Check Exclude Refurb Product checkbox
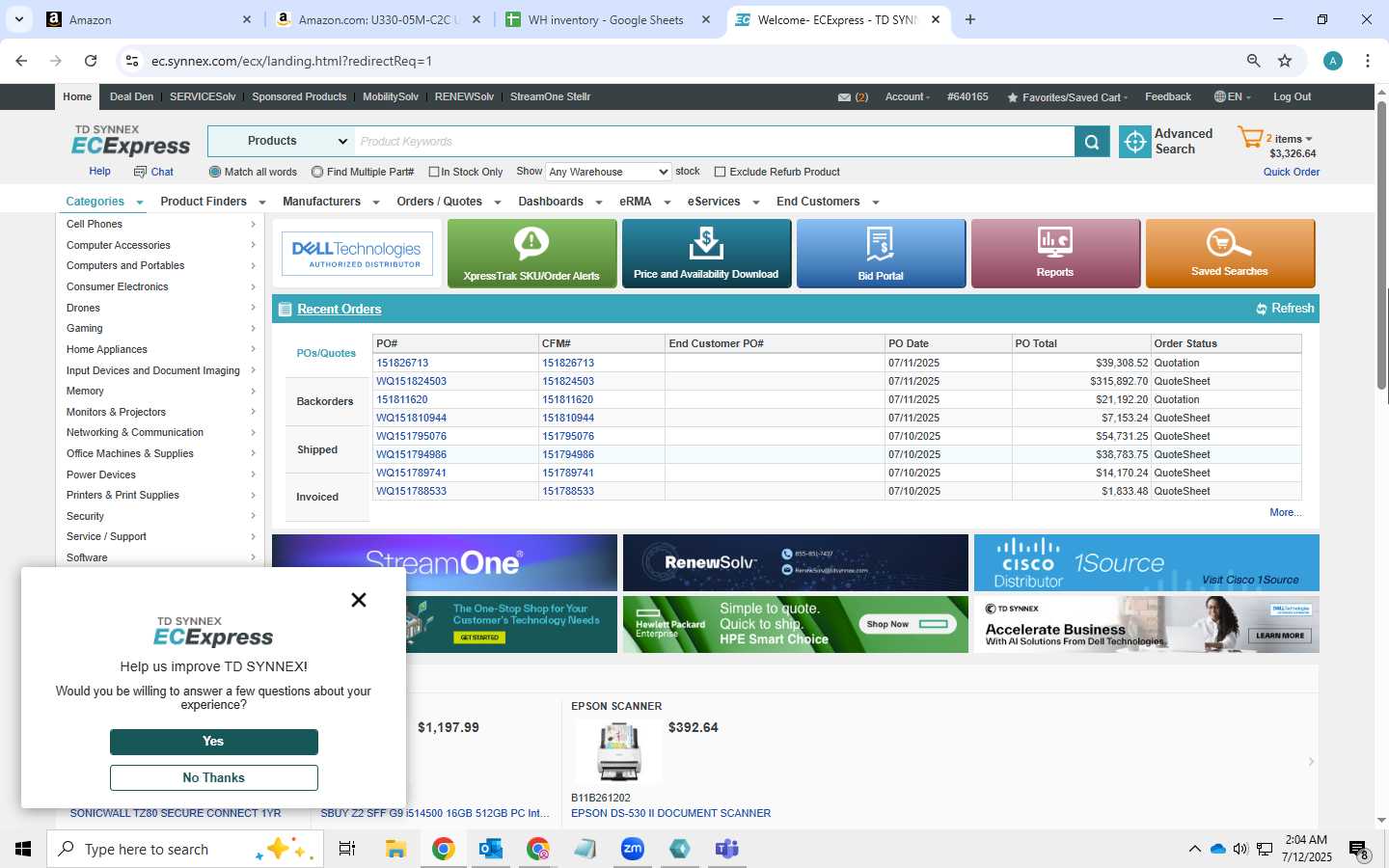Viewport: 1389px width, 868px height. coord(720,172)
